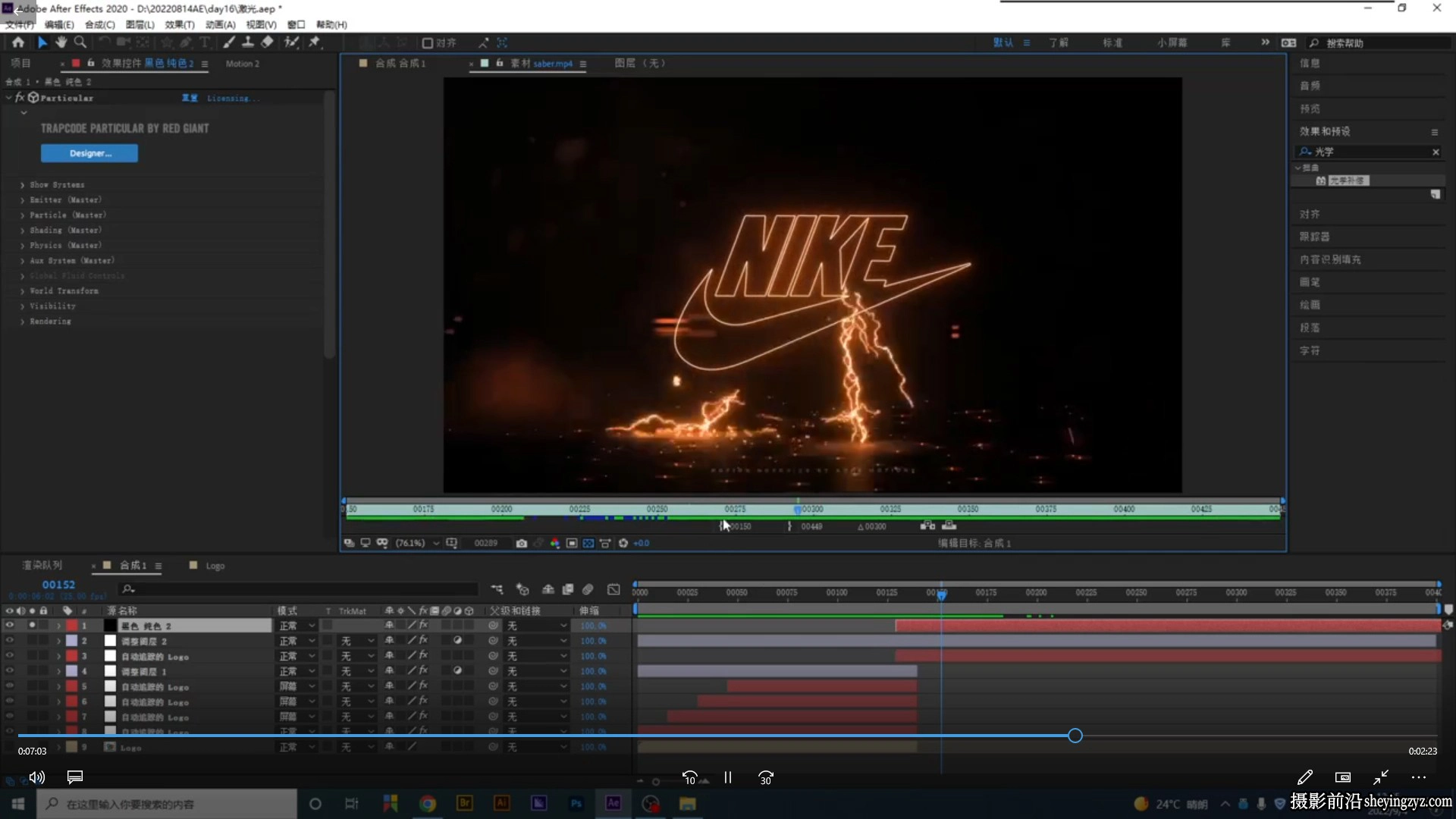Open Photoshop from the taskbar
1456x819 pixels.
point(576,804)
